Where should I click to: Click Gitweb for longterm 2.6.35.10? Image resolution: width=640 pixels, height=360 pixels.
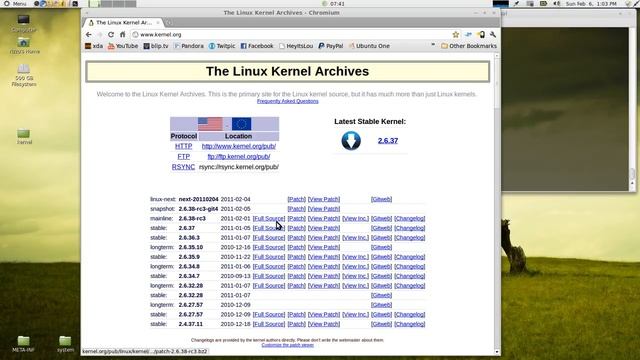[x=381, y=247]
